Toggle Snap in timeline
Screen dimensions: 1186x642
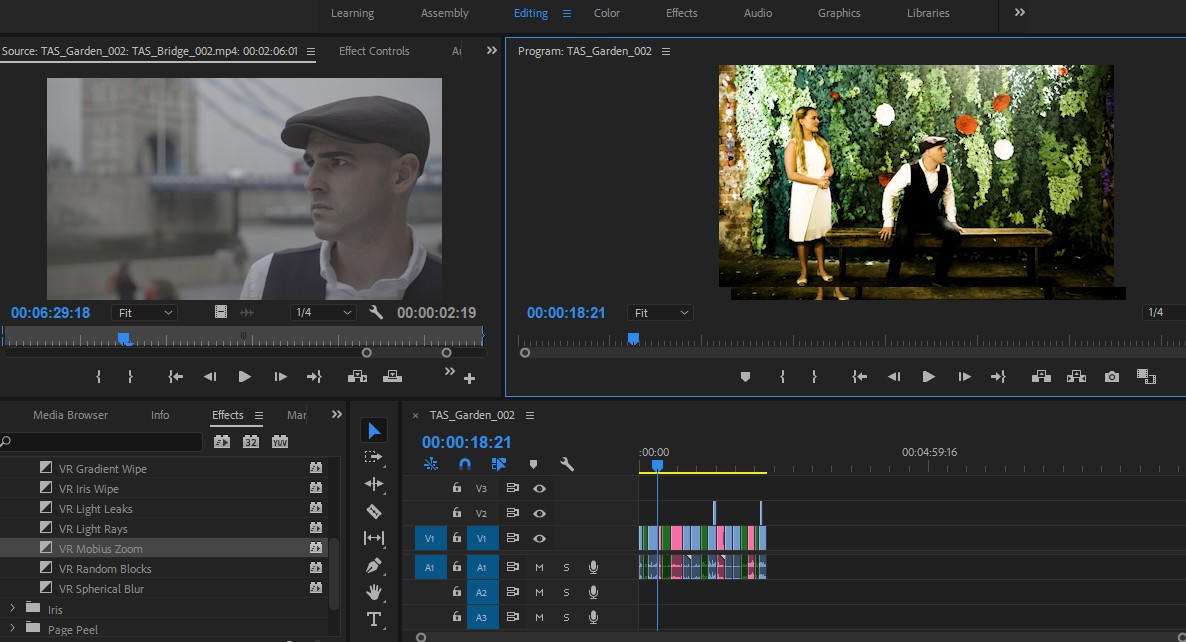pos(464,464)
